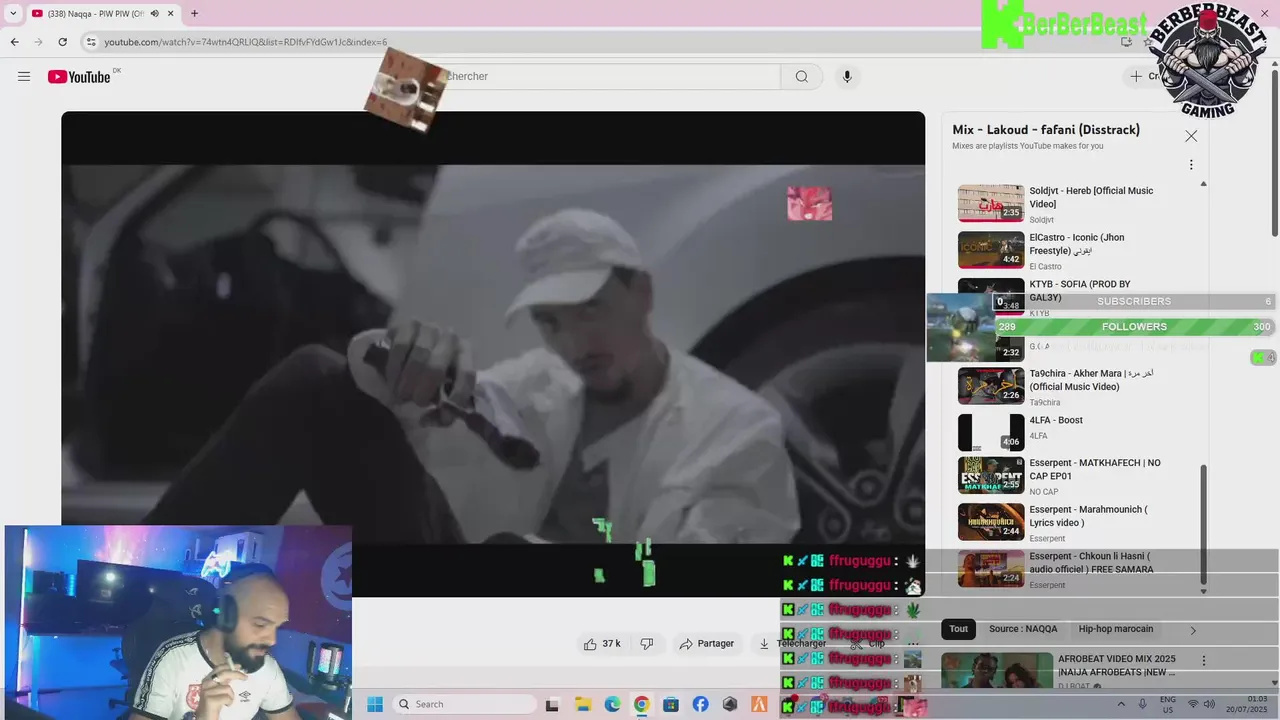
Task: Click the Esserpent MATKHAFECH thumbnail
Action: 991,476
